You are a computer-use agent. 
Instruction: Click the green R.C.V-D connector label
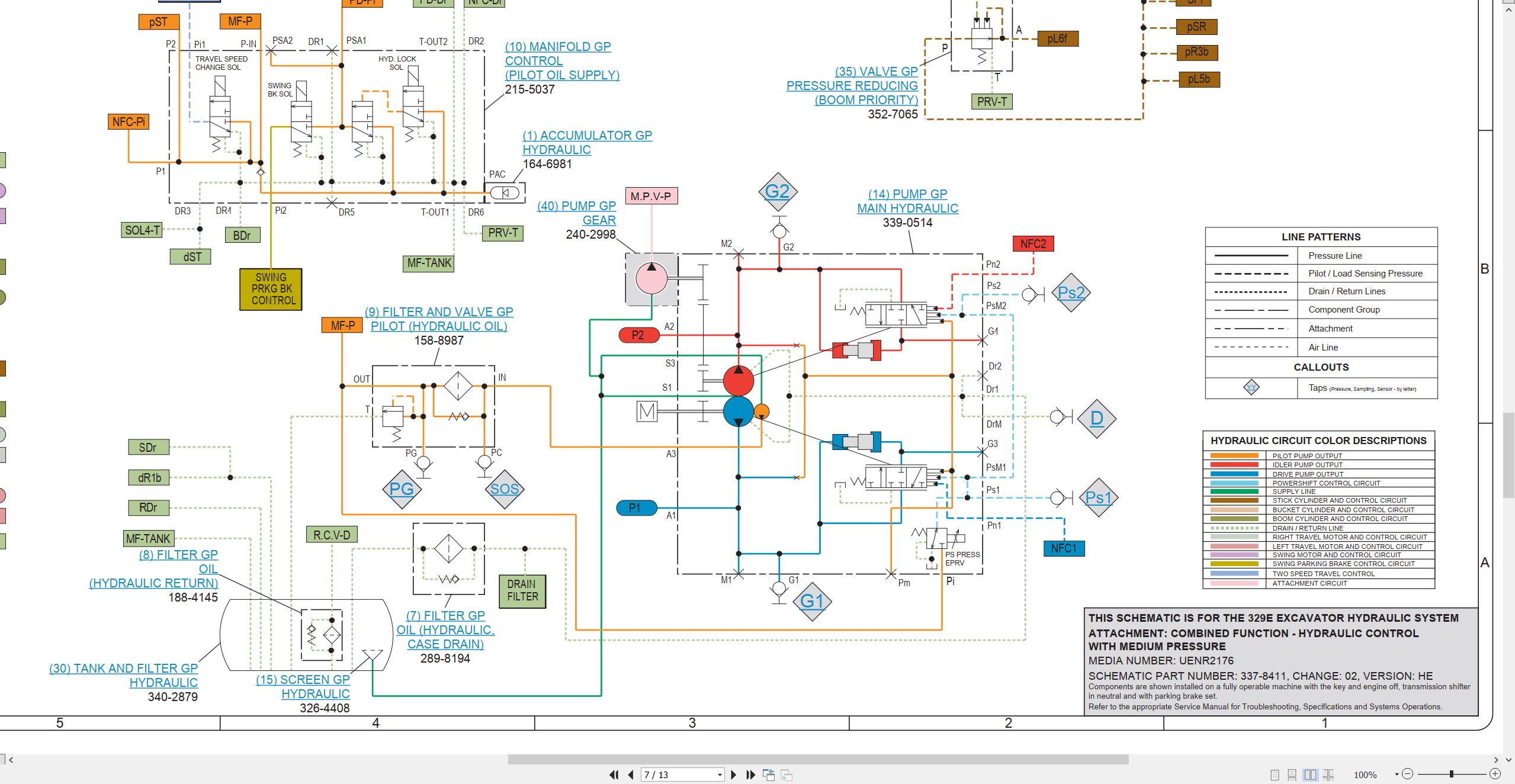coord(332,535)
